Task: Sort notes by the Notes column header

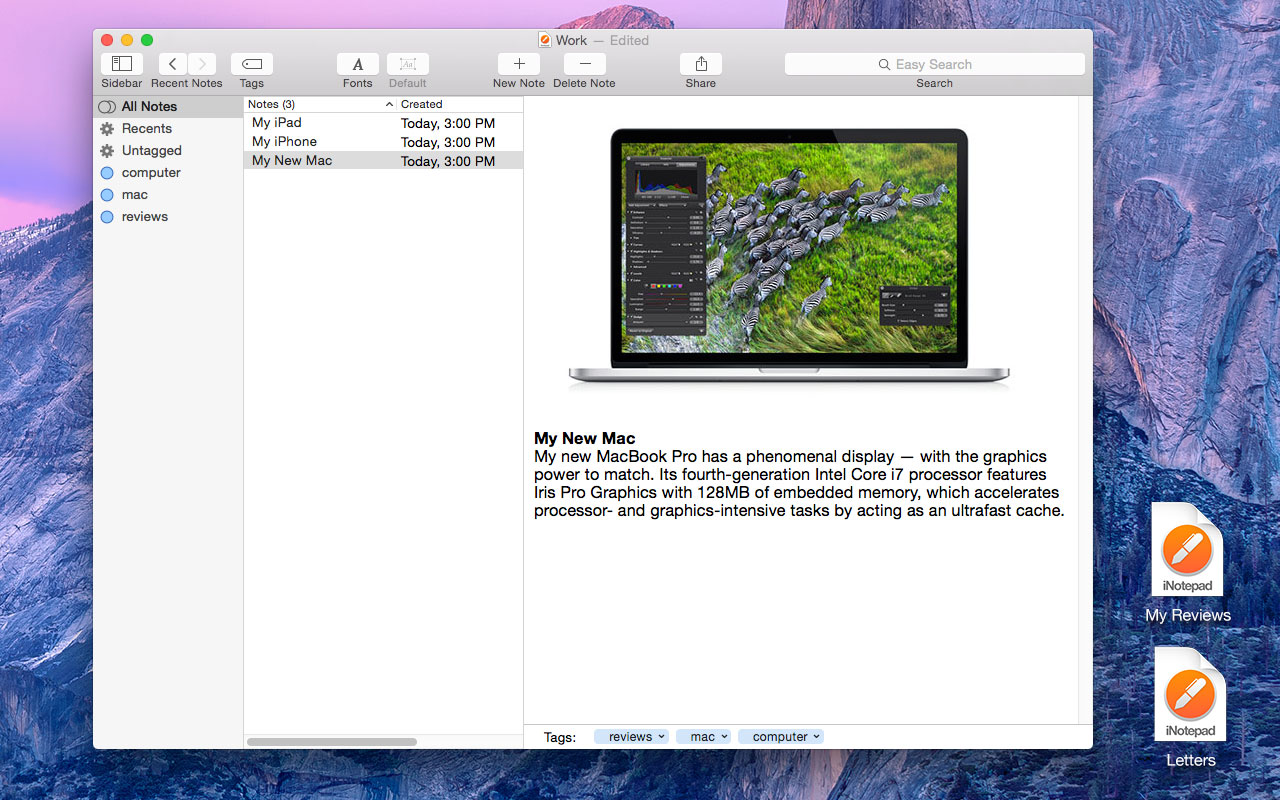Action: (x=315, y=104)
